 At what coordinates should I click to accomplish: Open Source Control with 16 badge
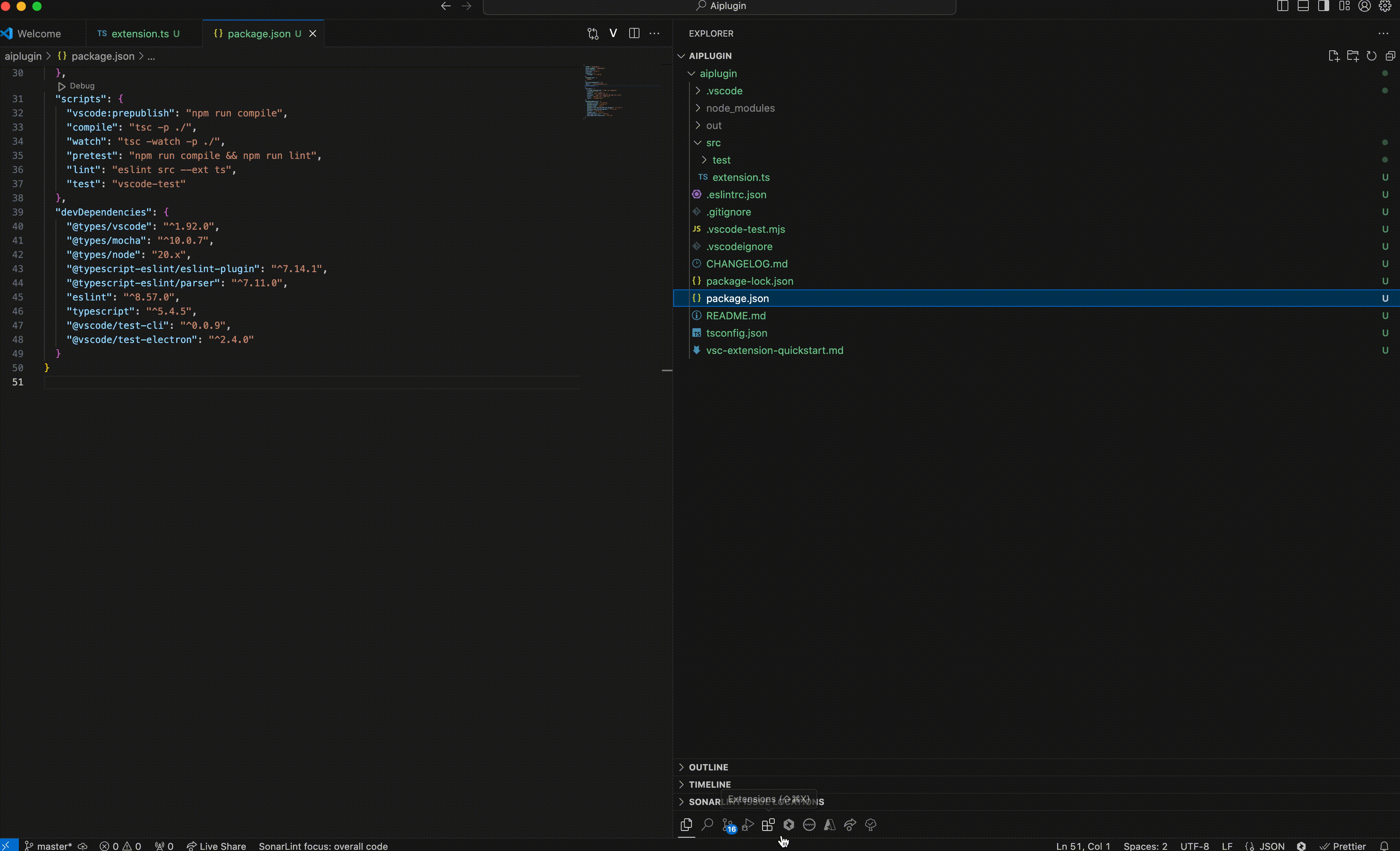click(x=729, y=825)
